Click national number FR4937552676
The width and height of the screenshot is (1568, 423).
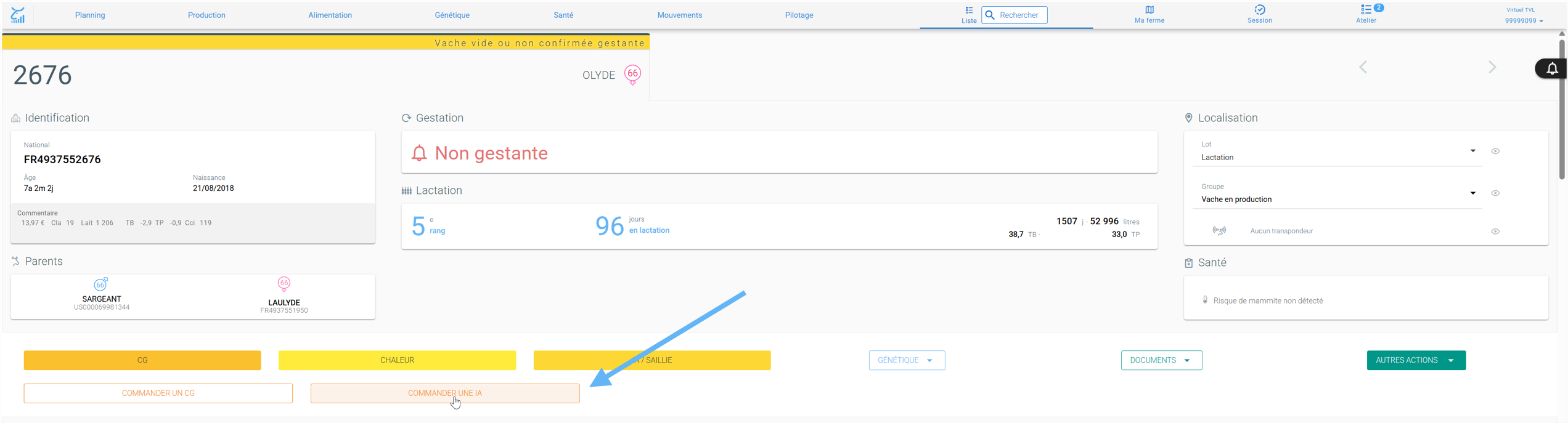pyautogui.click(x=62, y=159)
